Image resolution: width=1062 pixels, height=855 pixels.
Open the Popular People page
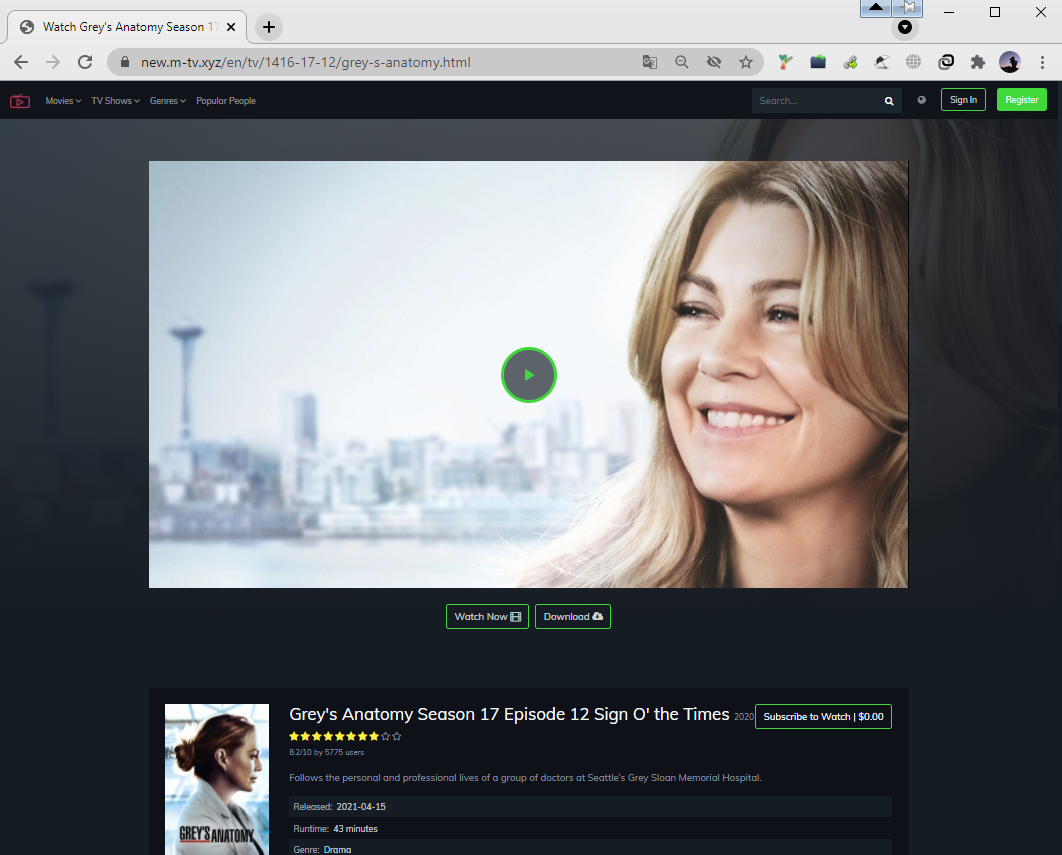point(226,101)
